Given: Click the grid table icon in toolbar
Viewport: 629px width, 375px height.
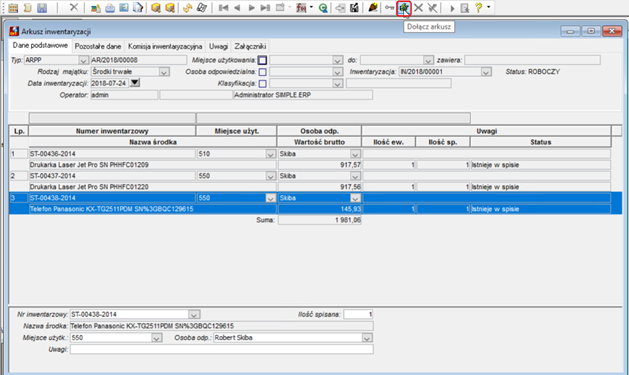Looking at the screenshot, I should 13,8.
